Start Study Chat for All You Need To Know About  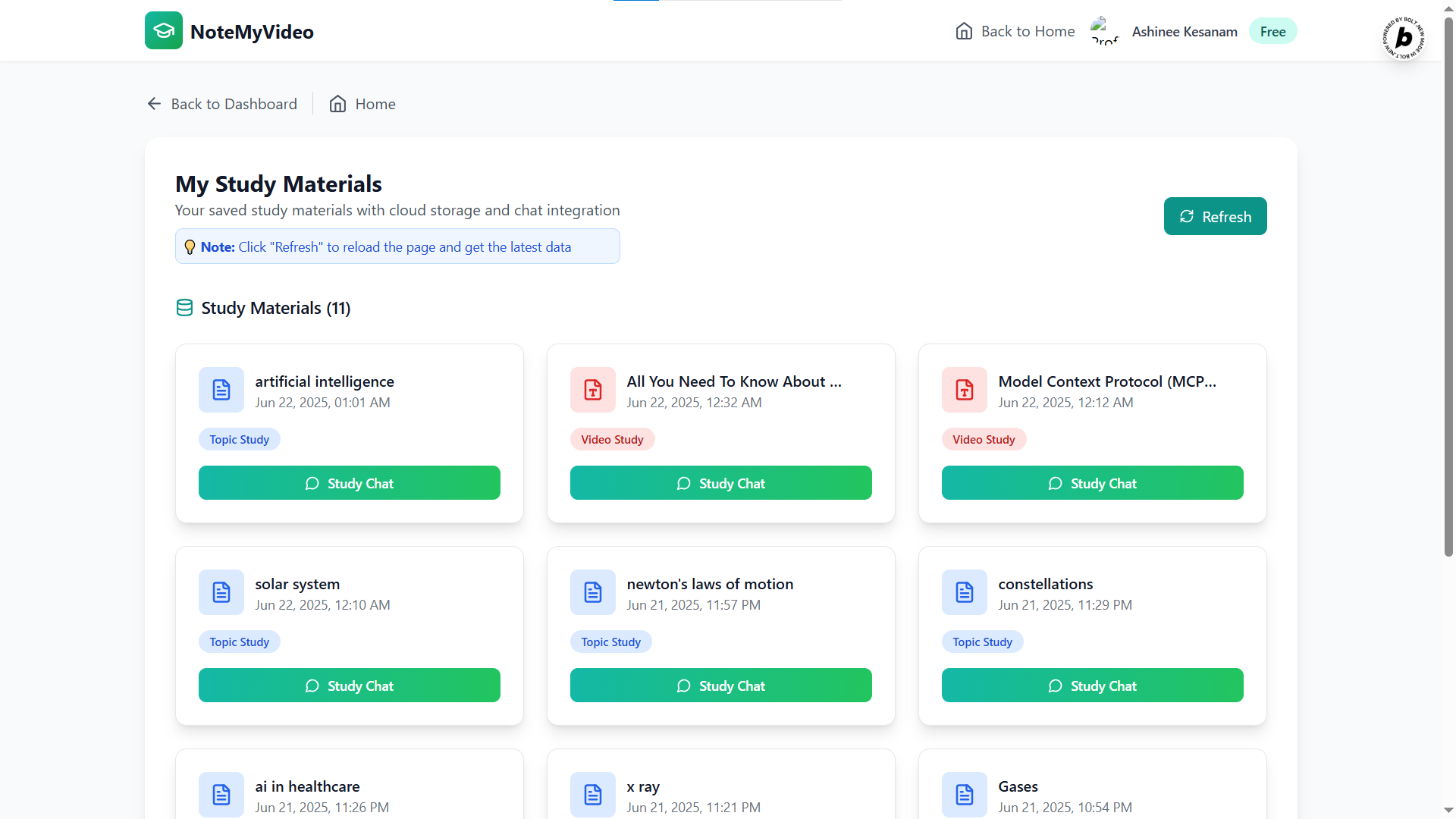coord(720,483)
